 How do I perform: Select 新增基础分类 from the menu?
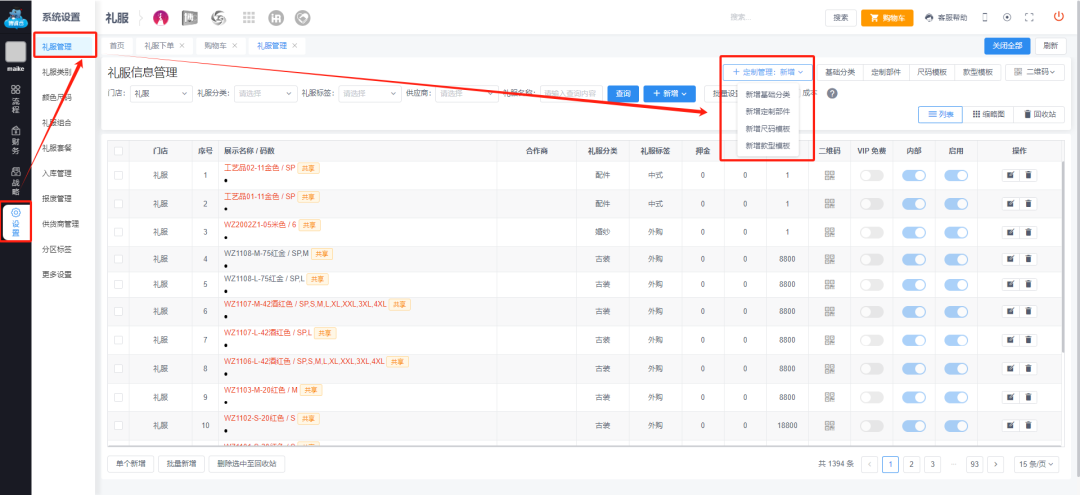coord(767,94)
